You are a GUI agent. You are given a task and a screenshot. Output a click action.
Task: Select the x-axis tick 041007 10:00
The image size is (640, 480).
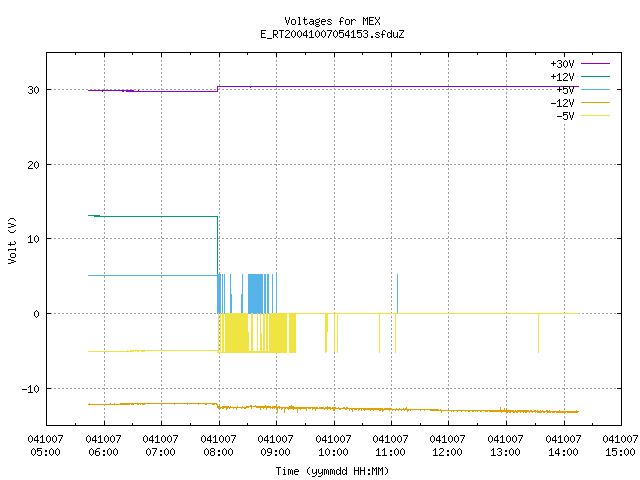pos(333,446)
